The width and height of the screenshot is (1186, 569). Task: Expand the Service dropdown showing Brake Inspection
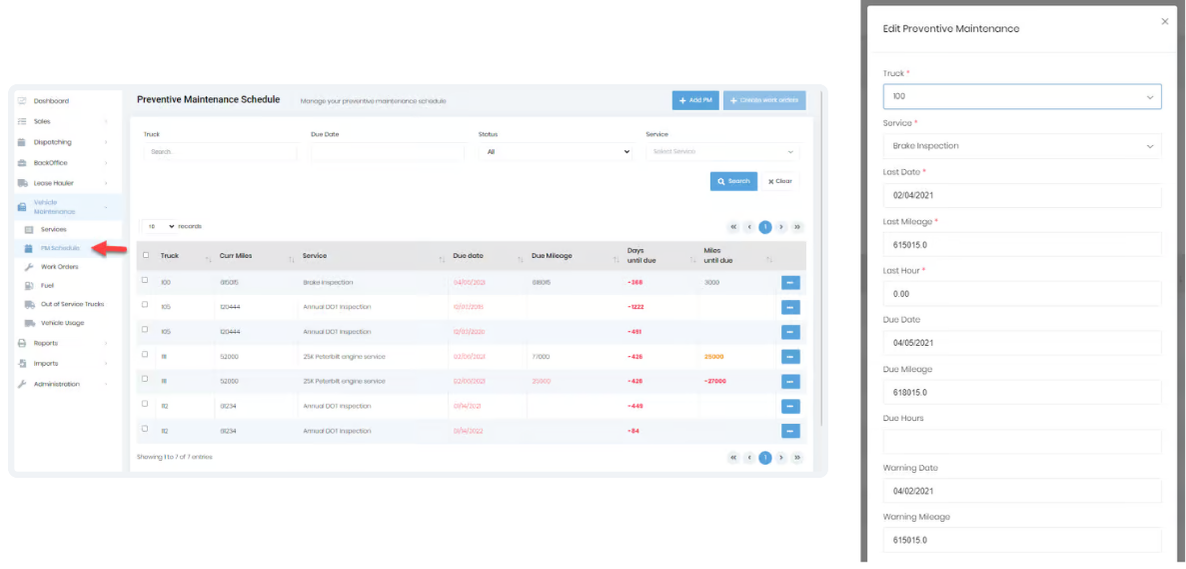point(1021,146)
